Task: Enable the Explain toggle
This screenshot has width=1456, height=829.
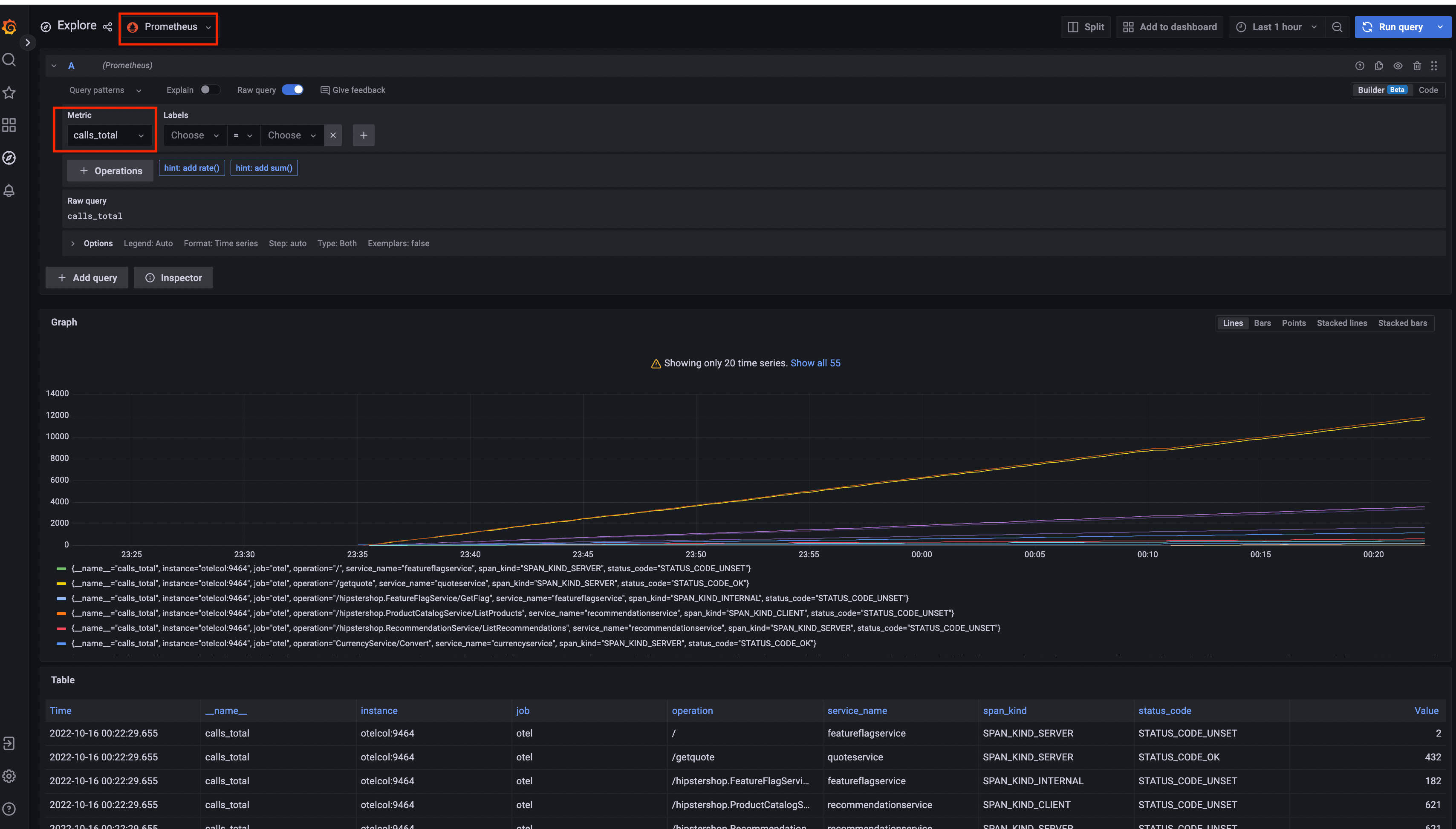Action: pyautogui.click(x=210, y=89)
